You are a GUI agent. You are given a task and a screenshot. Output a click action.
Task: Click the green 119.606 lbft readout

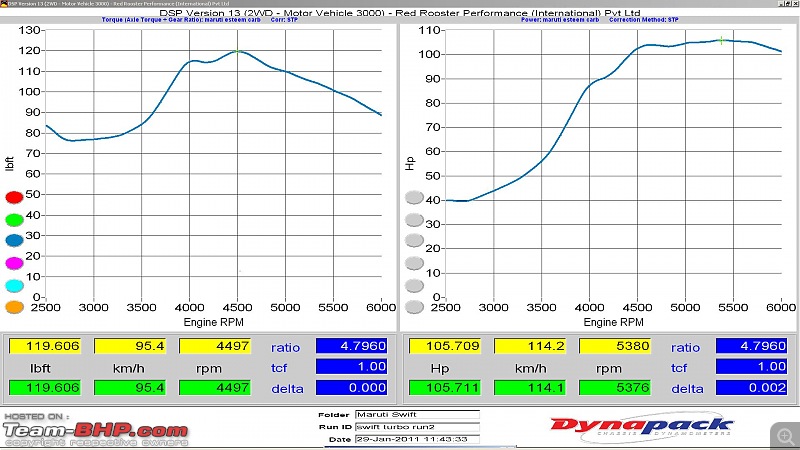pyautogui.click(x=45, y=388)
